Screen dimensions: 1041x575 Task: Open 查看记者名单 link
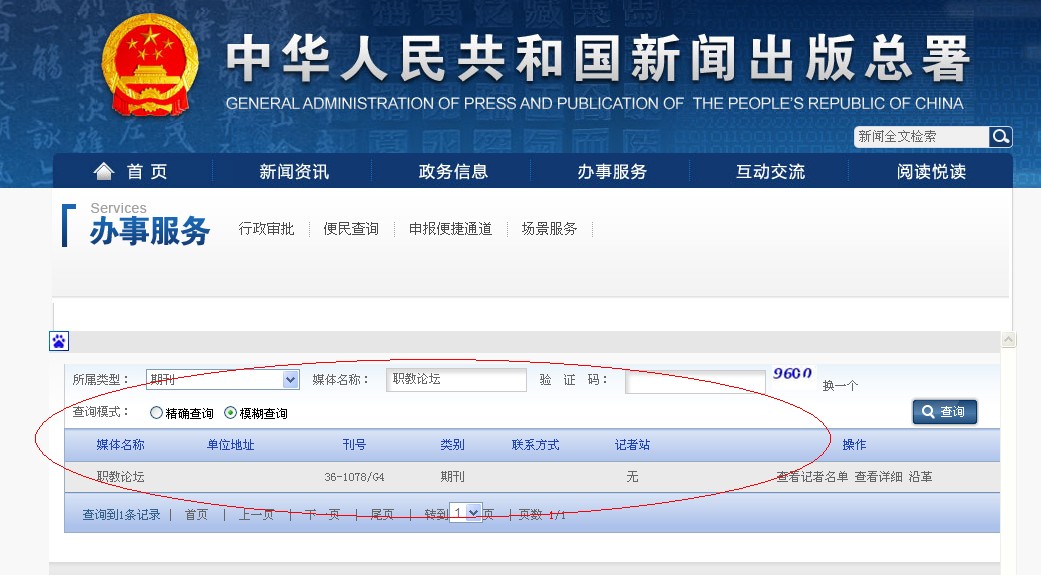coord(811,477)
